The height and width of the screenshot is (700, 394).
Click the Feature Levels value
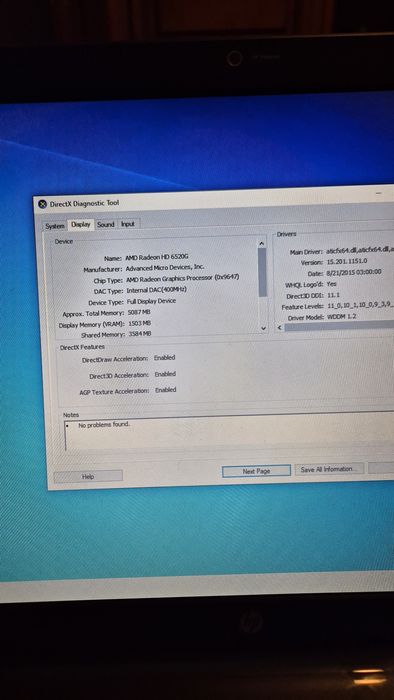pyautogui.click(x=361, y=306)
